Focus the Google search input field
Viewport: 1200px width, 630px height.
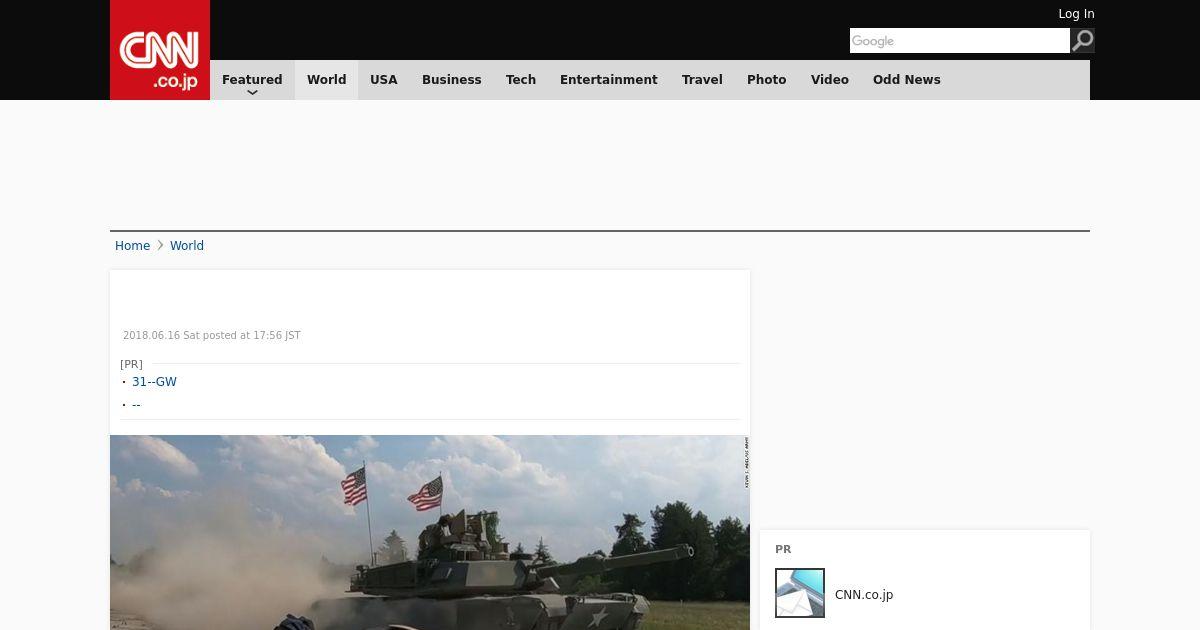pos(960,40)
